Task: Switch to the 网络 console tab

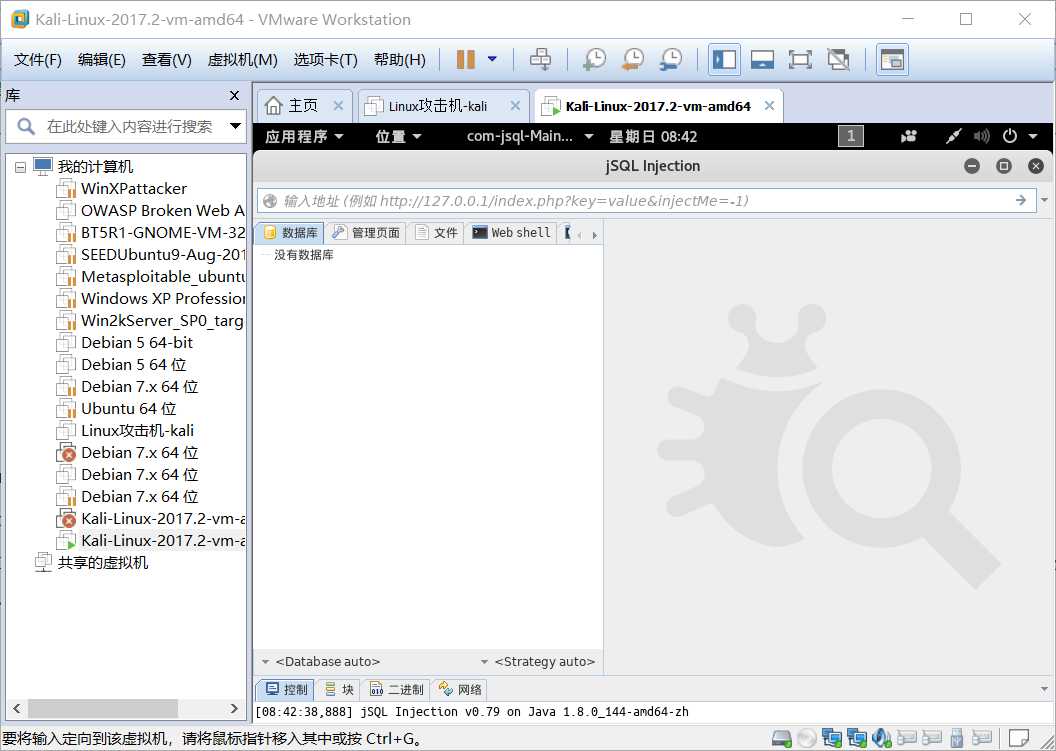Action: (460, 690)
